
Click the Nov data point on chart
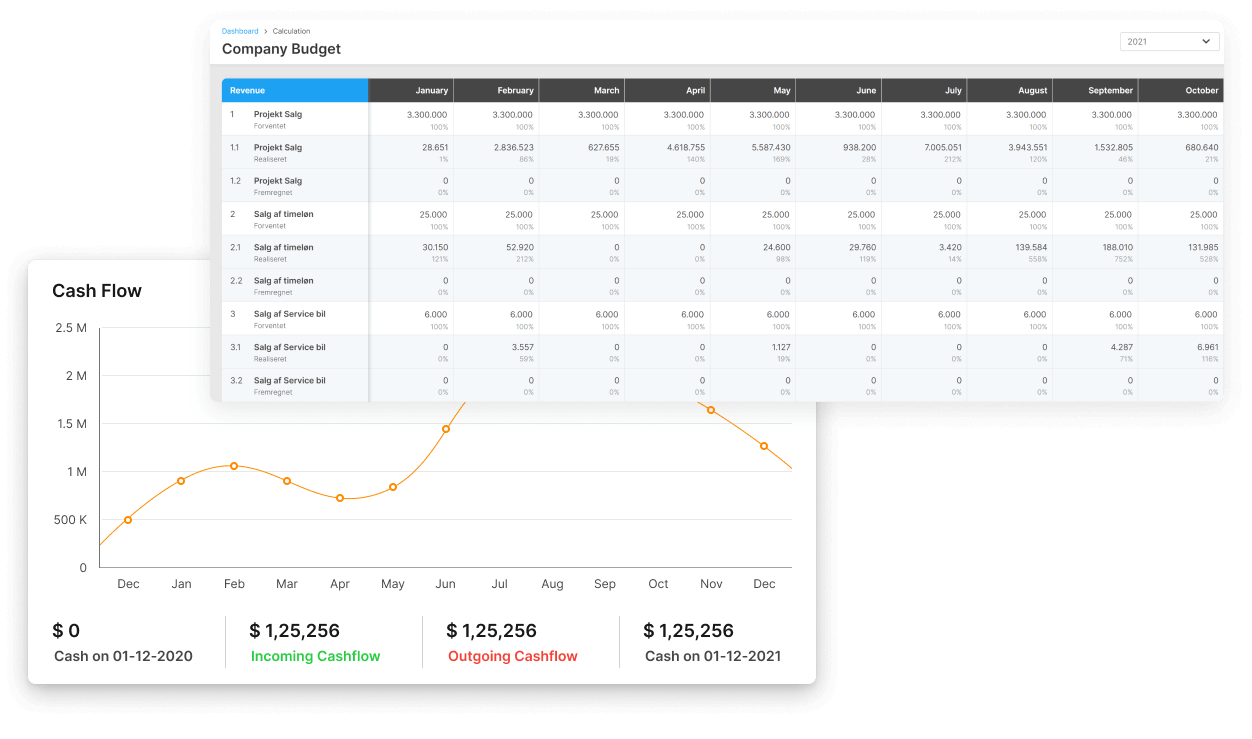coord(711,410)
